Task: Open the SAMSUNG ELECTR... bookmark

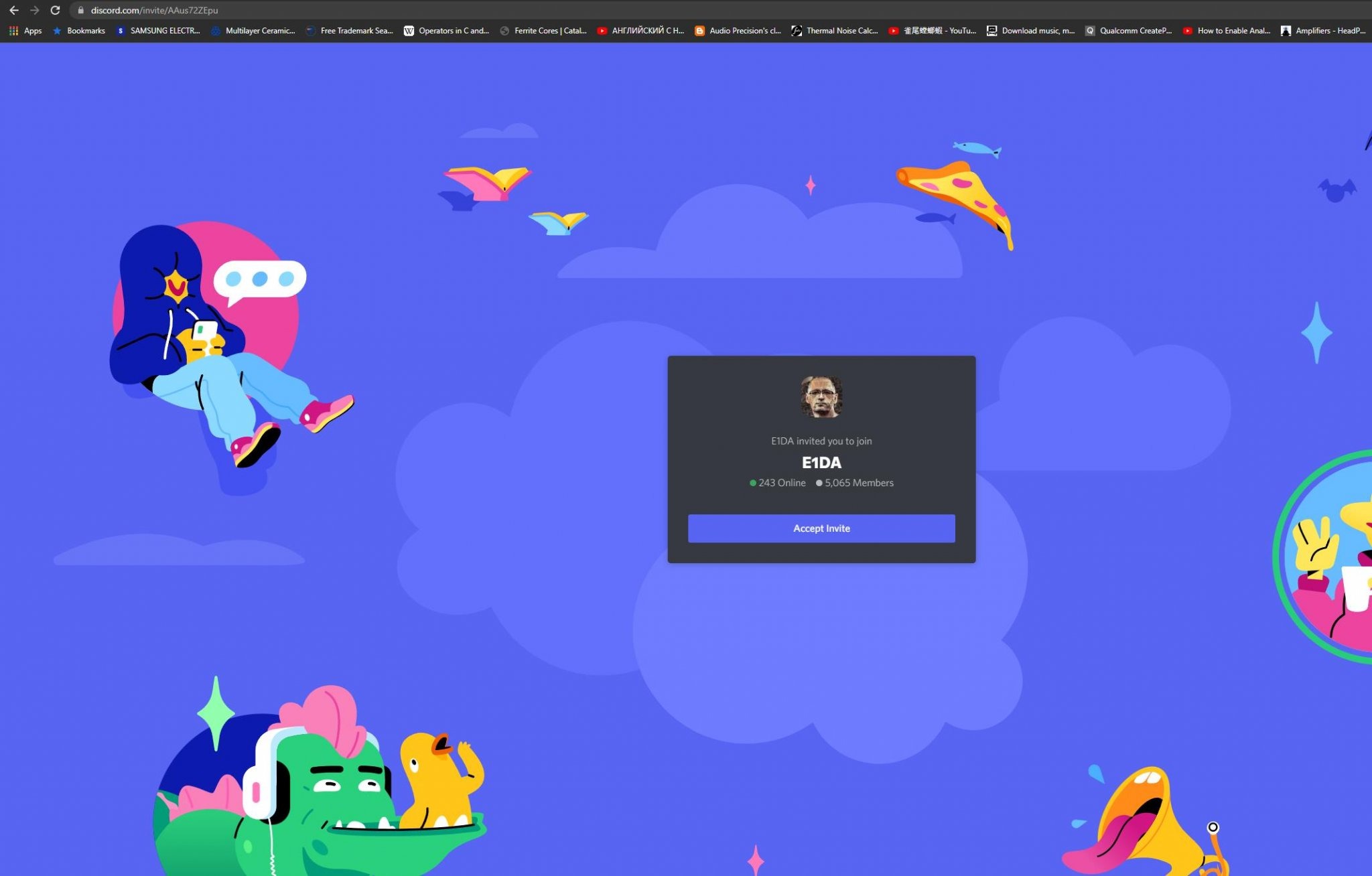Action: (158, 31)
